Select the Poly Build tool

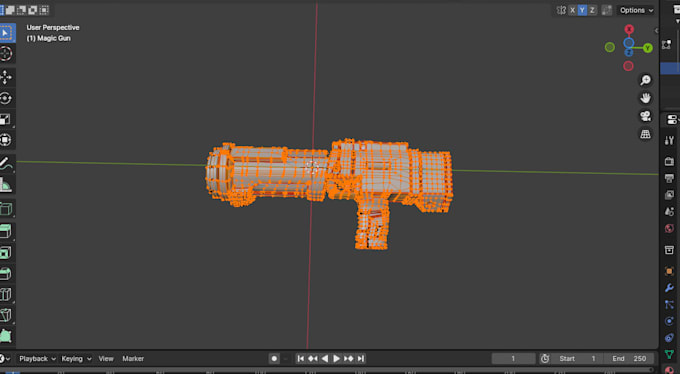(x=6, y=335)
